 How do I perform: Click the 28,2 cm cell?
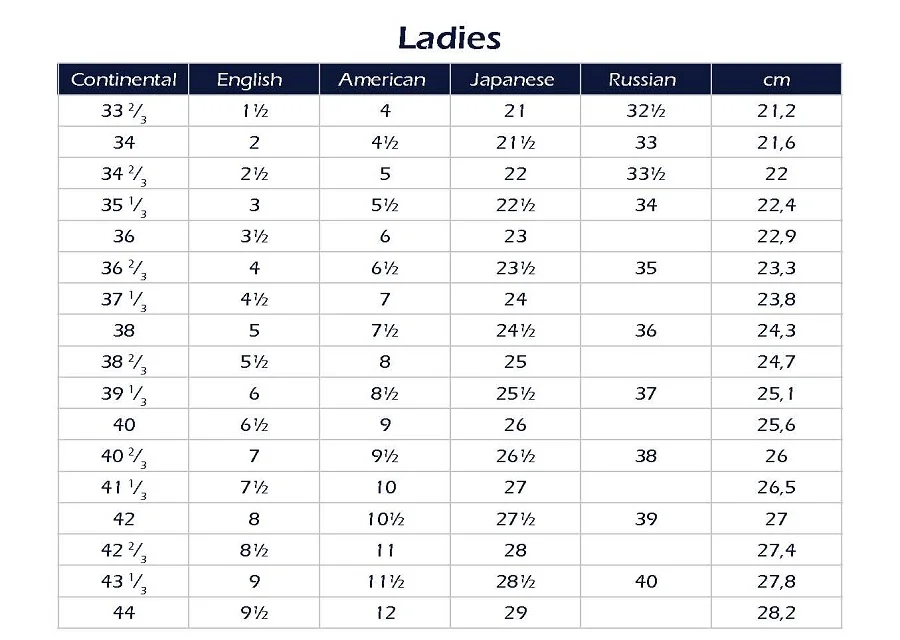(x=776, y=613)
